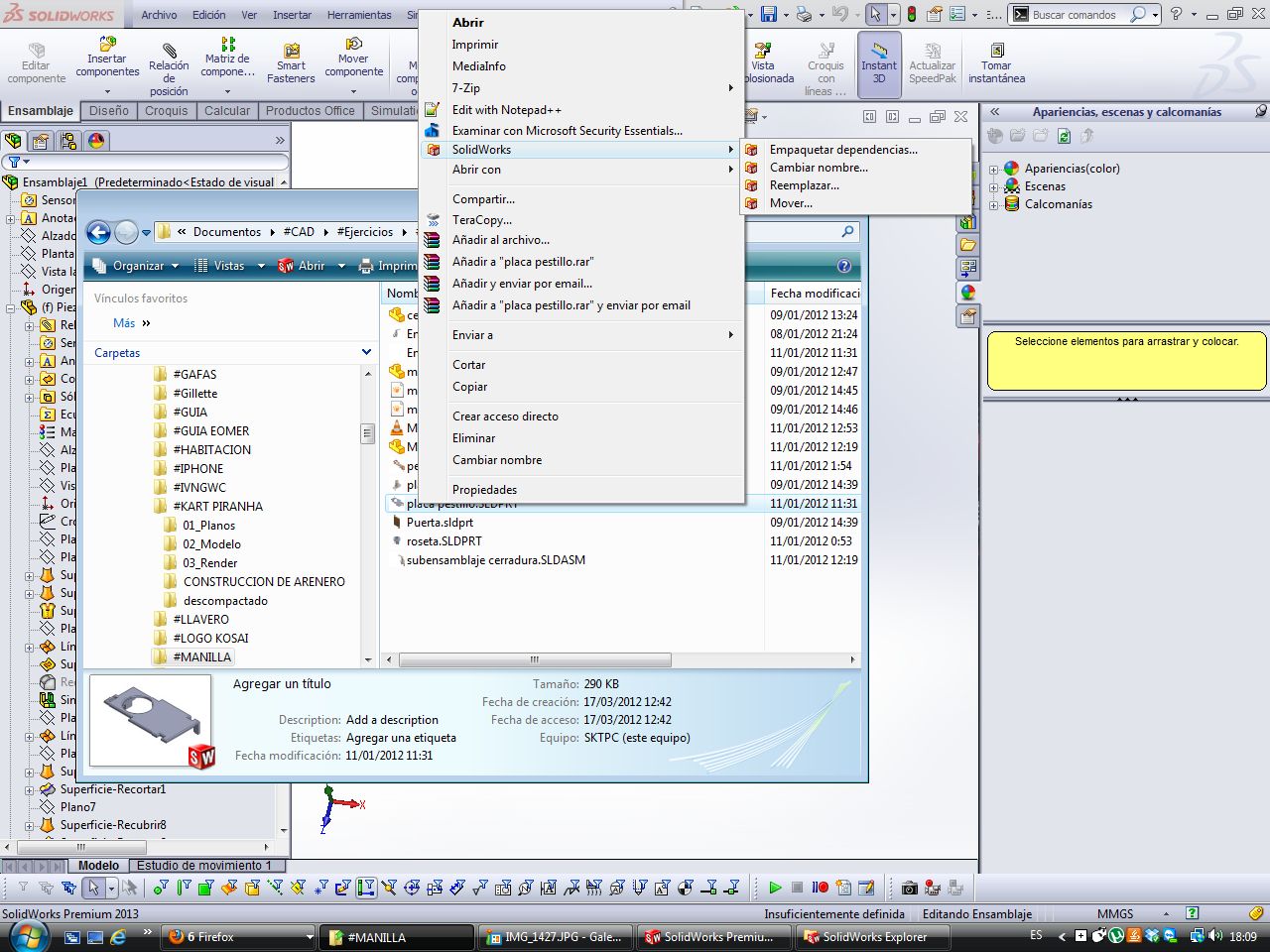Click the Windows Start button
The height and width of the screenshot is (952, 1270).
tap(27, 934)
